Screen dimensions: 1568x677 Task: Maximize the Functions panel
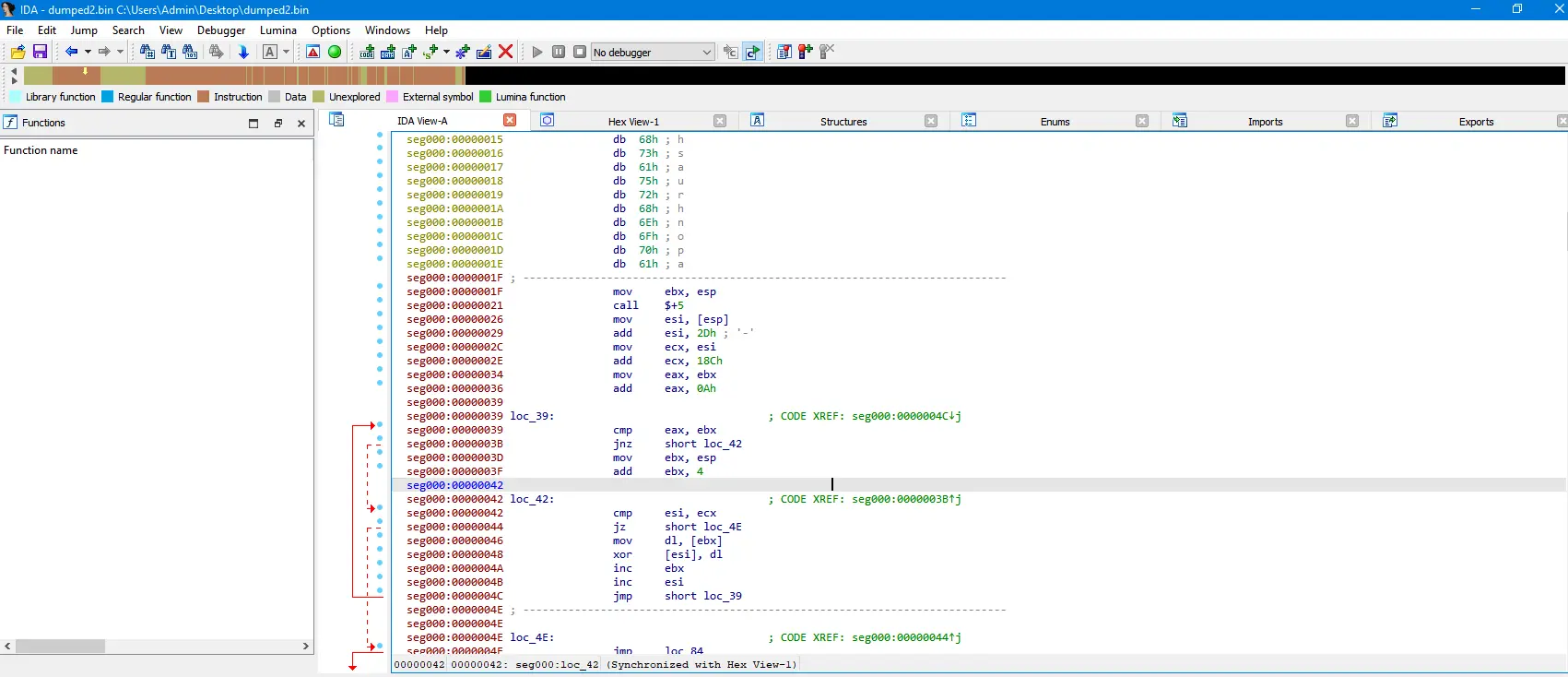tap(253, 123)
